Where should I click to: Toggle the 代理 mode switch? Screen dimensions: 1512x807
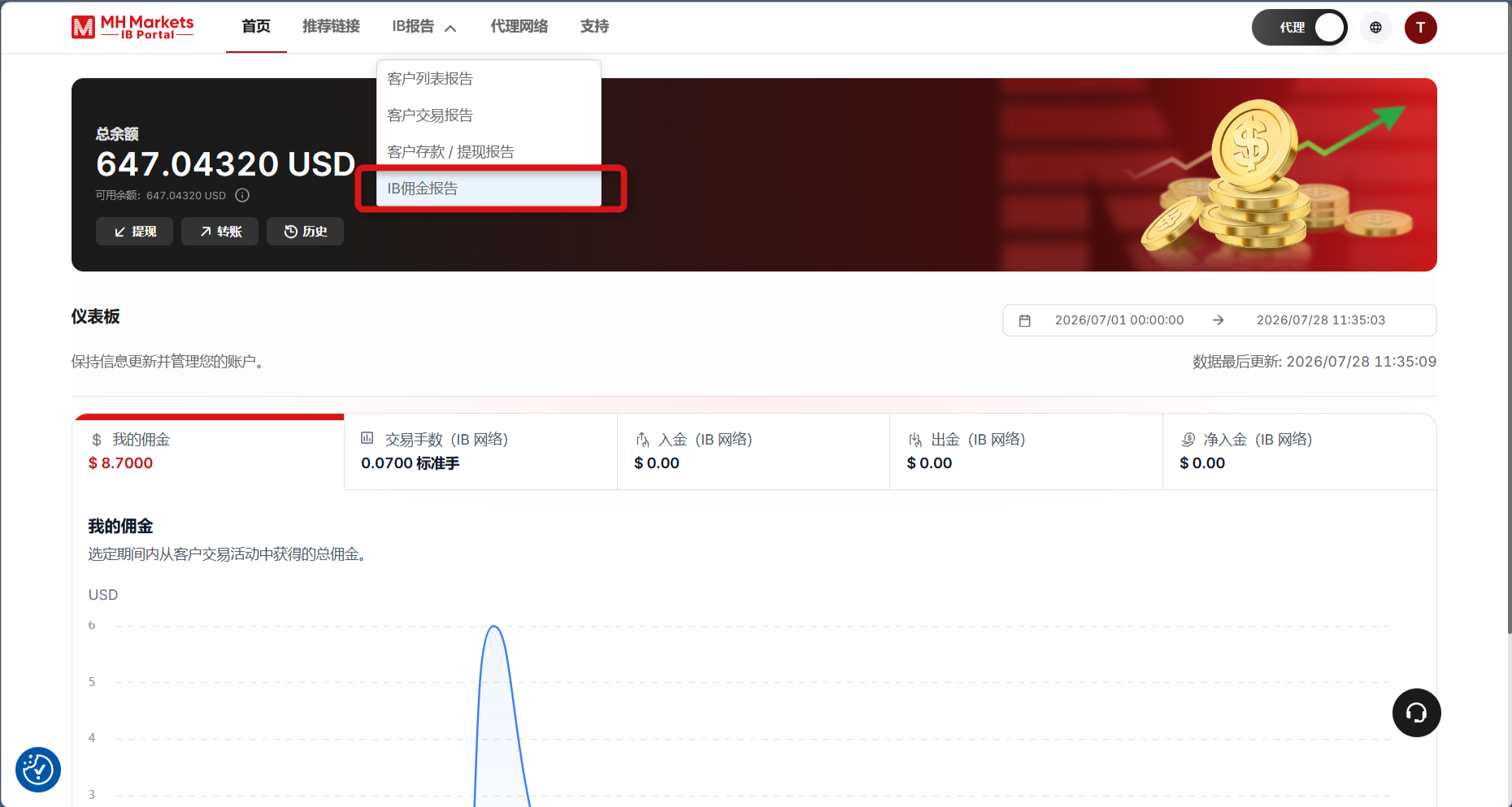[1299, 28]
